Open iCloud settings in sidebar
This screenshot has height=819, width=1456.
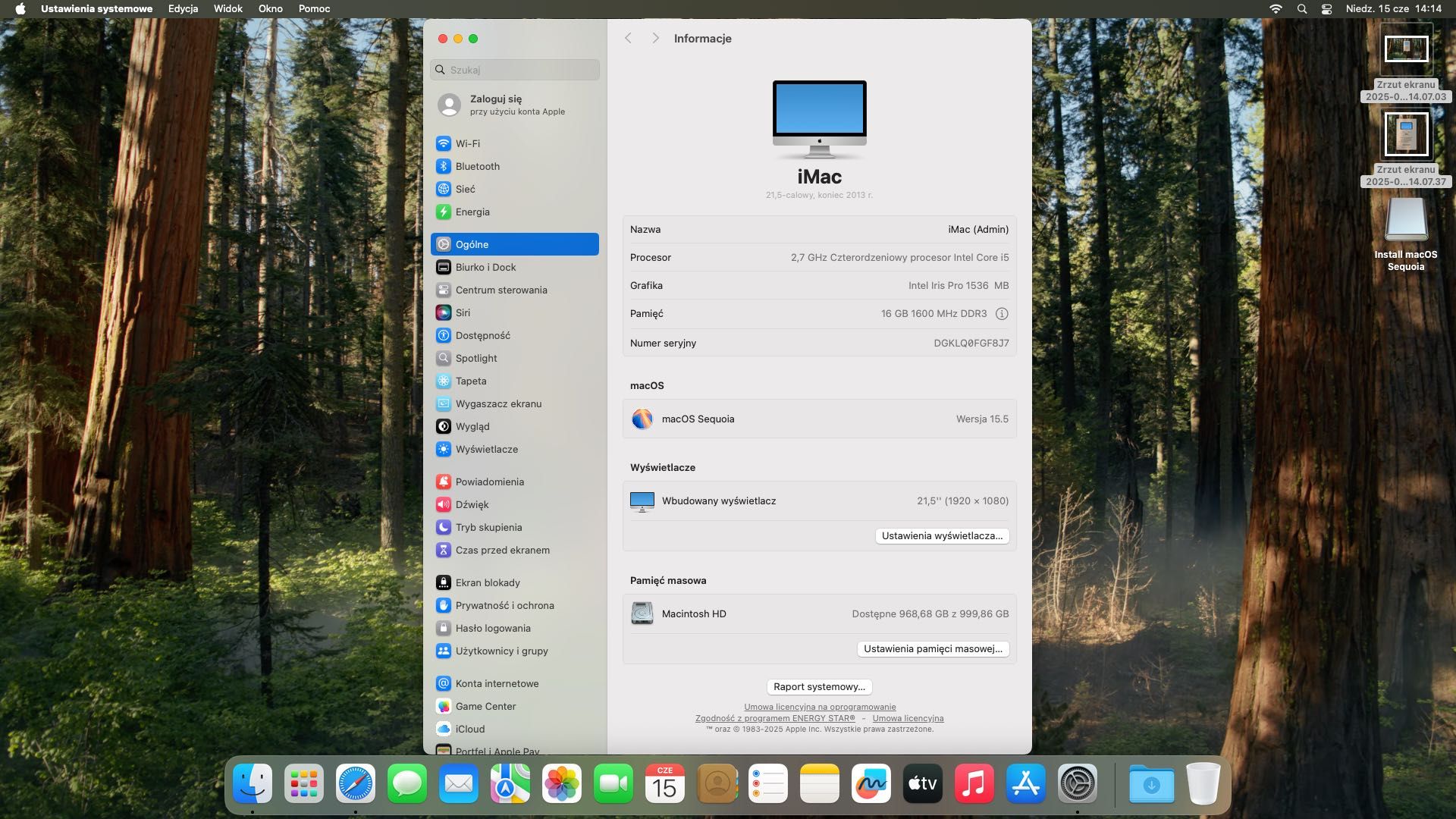[514, 729]
